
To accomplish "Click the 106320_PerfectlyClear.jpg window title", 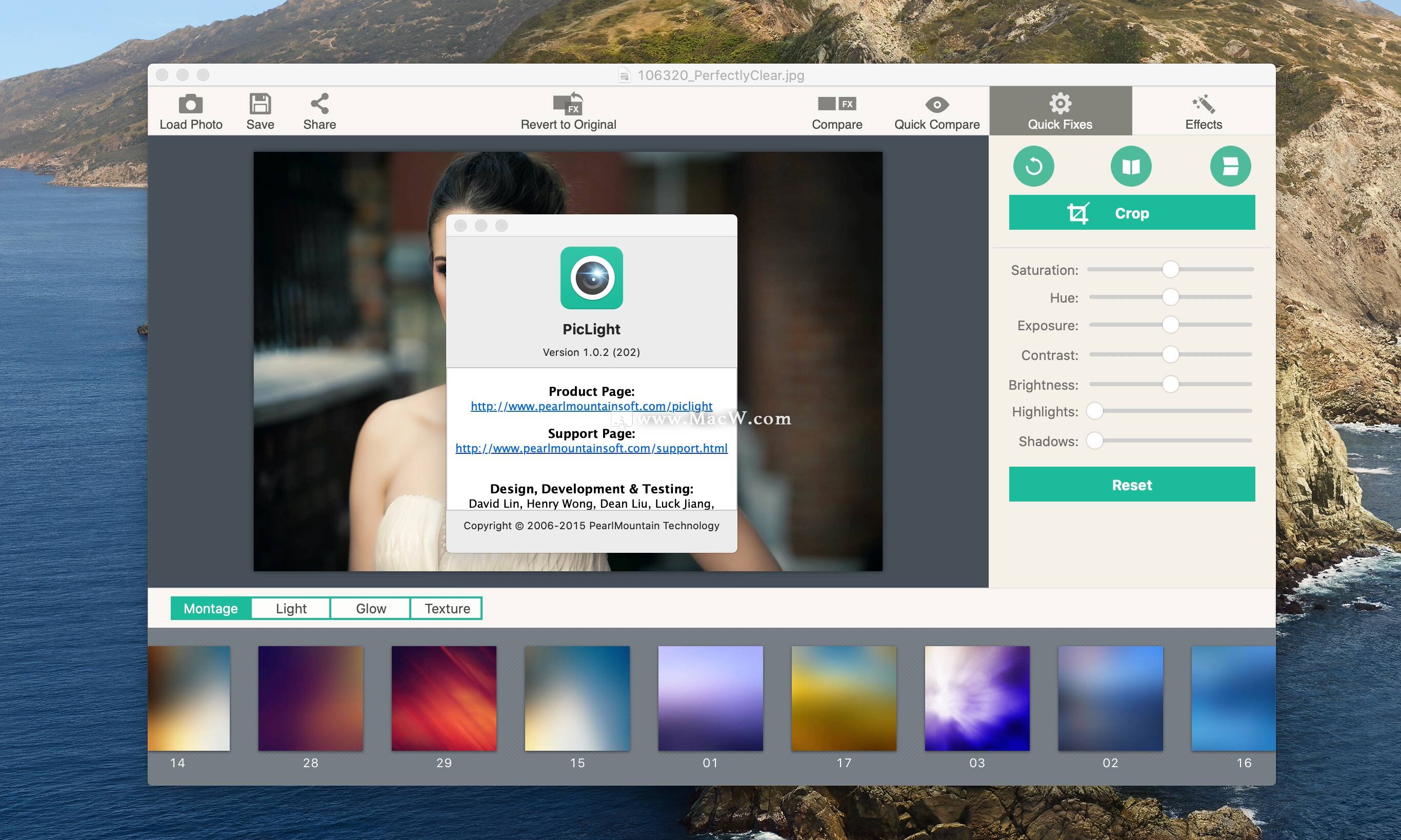I will click(720, 75).
